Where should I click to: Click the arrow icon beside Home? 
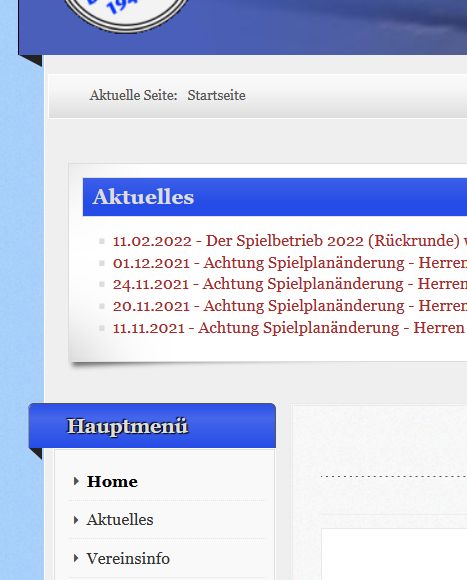(76, 481)
